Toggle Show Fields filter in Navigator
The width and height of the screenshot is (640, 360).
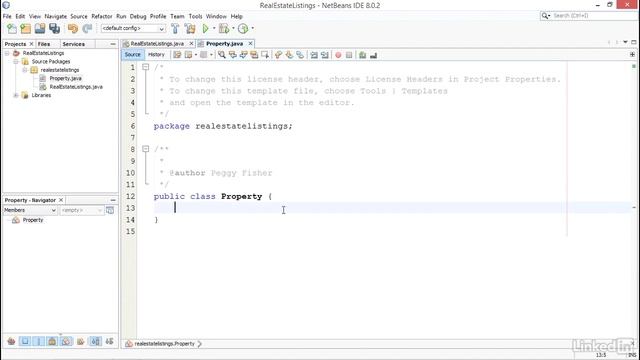(25, 341)
